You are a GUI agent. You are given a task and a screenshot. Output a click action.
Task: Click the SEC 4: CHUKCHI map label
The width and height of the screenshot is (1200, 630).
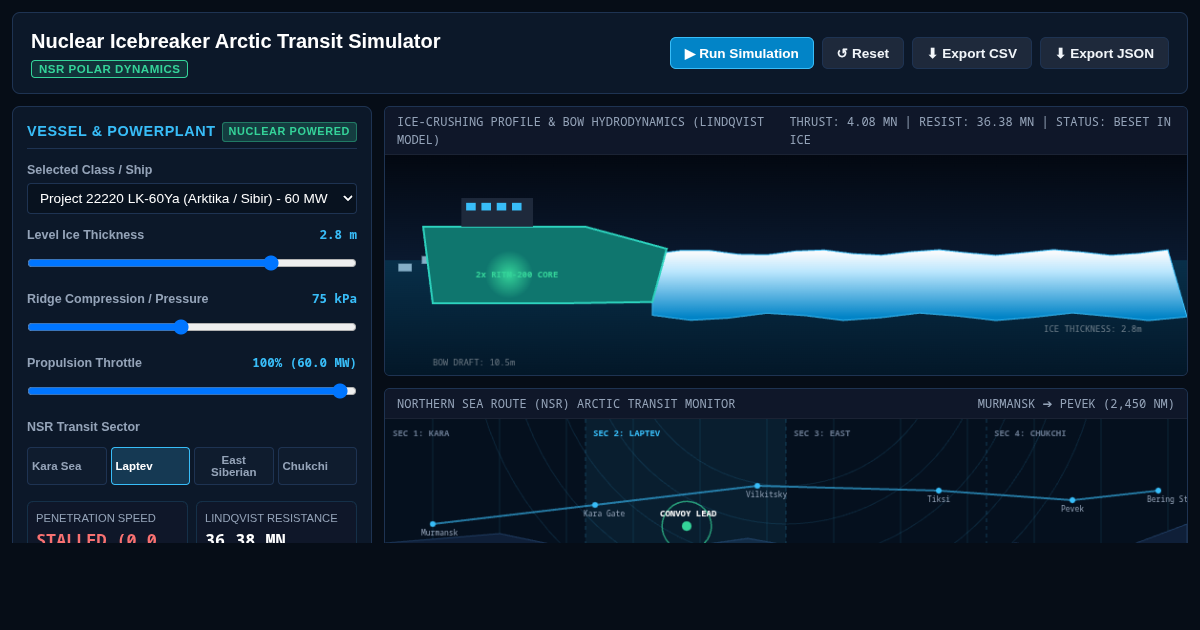tap(1030, 433)
